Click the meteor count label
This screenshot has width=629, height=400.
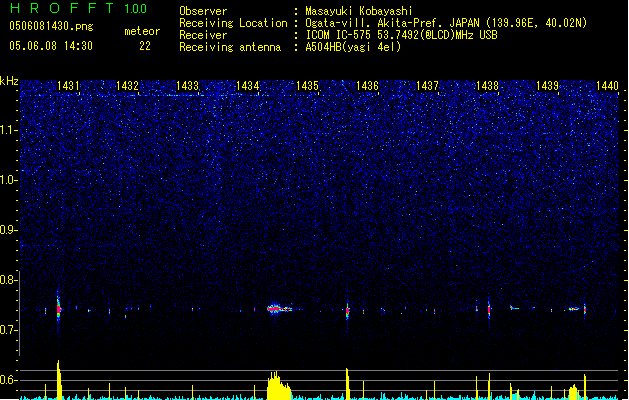point(142,31)
